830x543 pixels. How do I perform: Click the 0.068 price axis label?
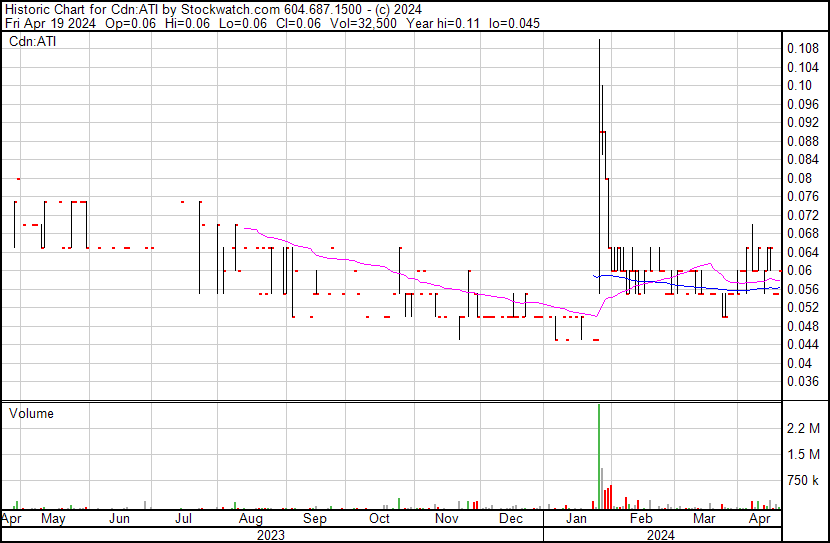(802, 233)
